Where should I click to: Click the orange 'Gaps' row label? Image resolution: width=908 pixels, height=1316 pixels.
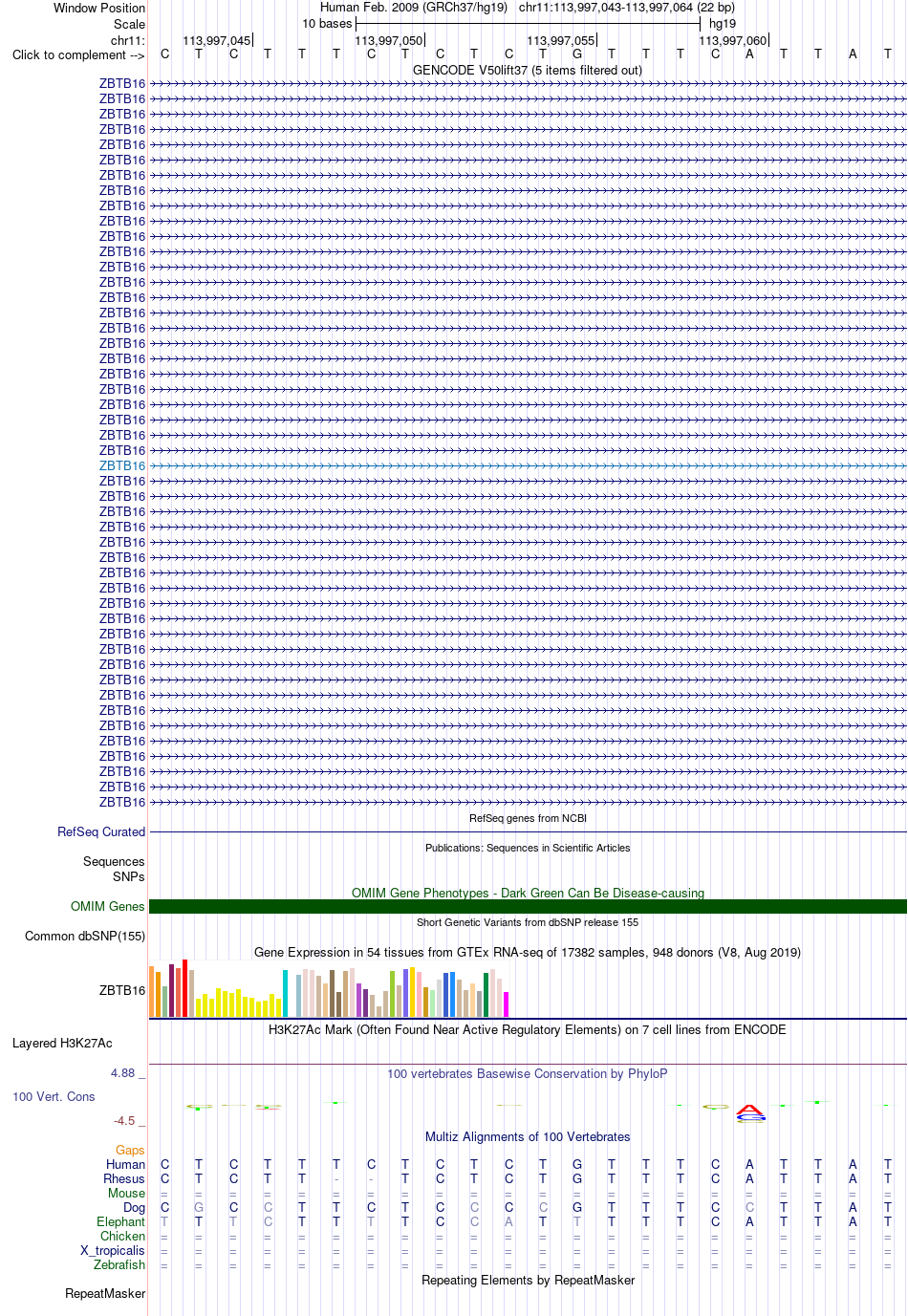click(130, 1150)
